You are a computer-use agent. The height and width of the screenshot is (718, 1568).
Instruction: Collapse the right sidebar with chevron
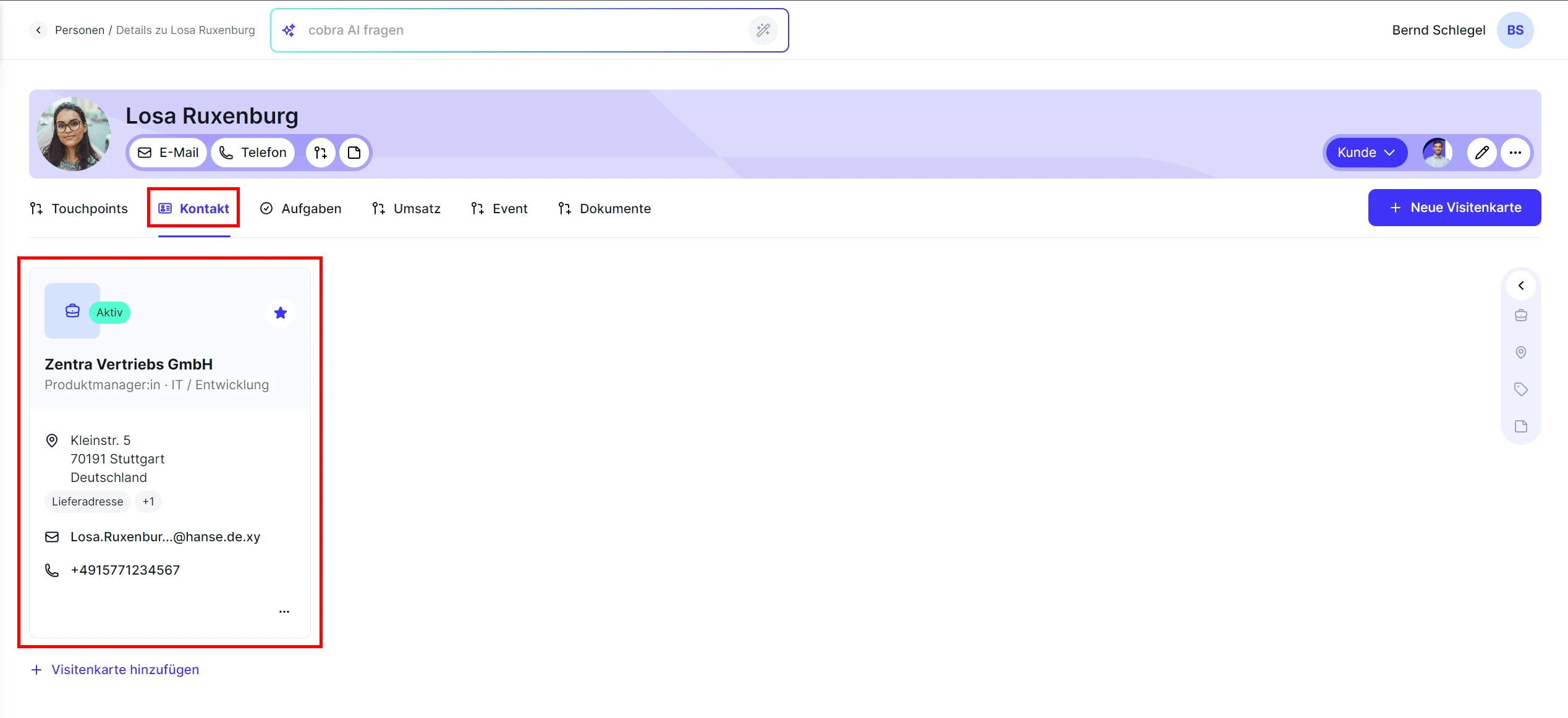(1520, 285)
